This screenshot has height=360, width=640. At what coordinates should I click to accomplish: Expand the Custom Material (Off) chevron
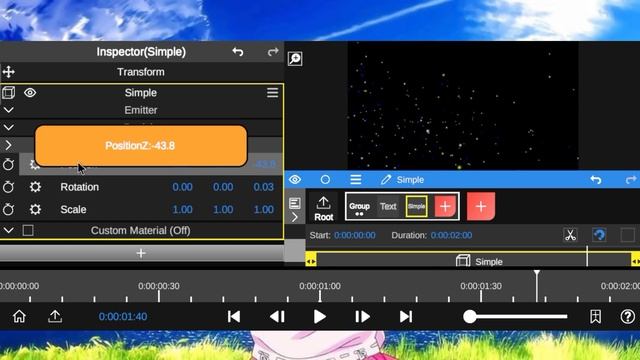[x=9, y=231]
